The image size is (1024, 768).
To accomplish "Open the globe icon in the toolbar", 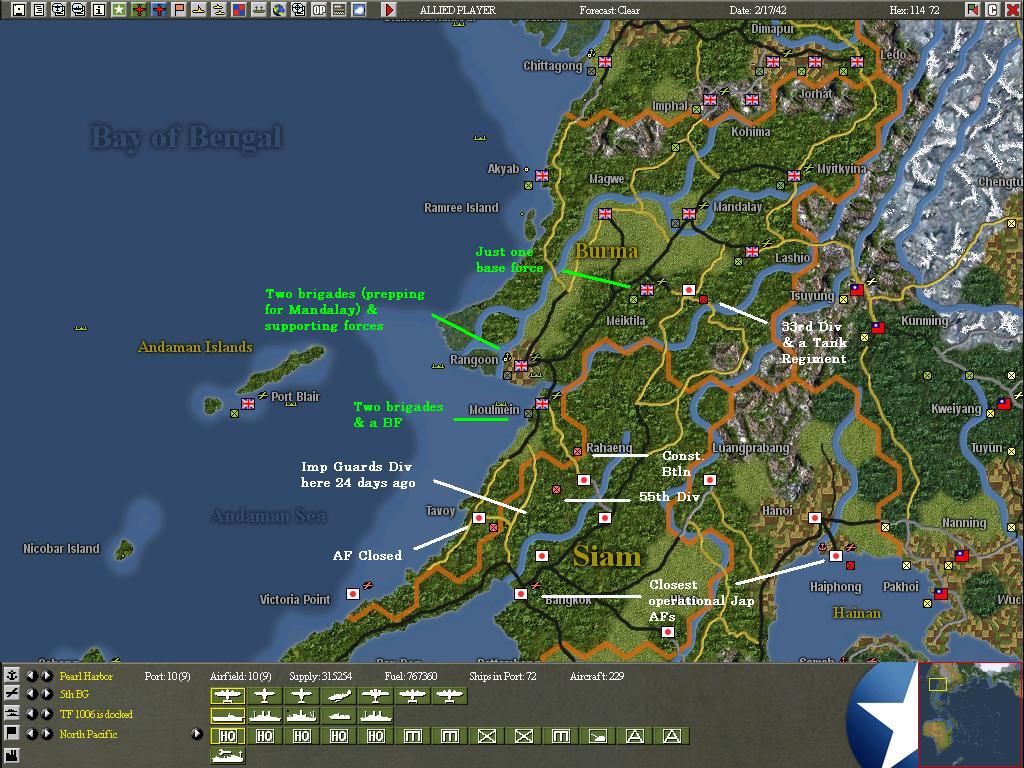I will [x=279, y=10].
